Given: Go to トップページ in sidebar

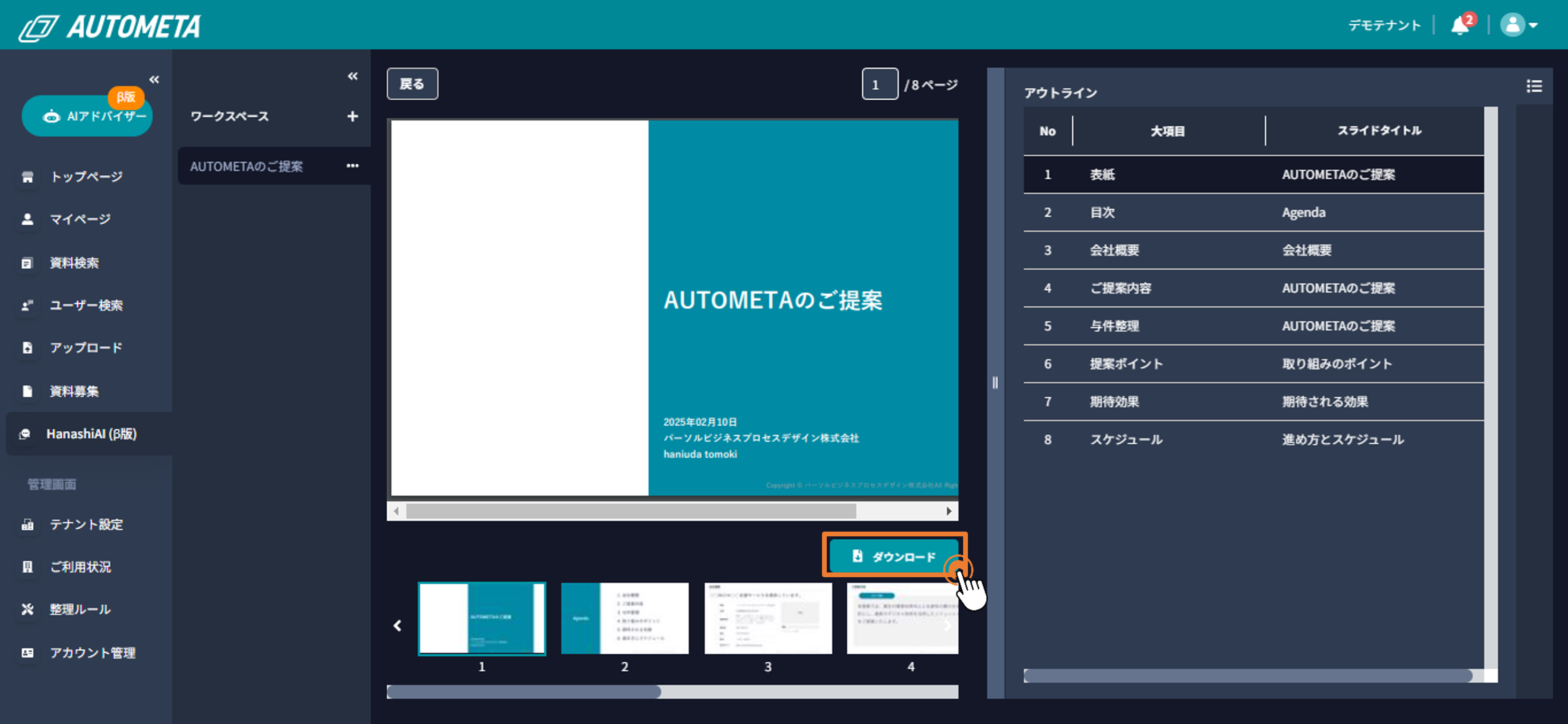Looking at the screenshot, I should [x=87, y=176].
